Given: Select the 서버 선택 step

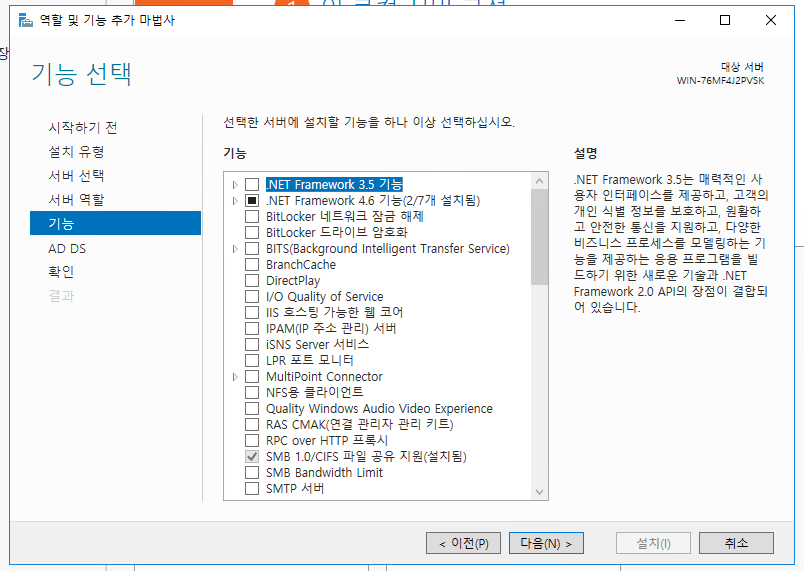Looking at the screenshot, I should (76, 175).
